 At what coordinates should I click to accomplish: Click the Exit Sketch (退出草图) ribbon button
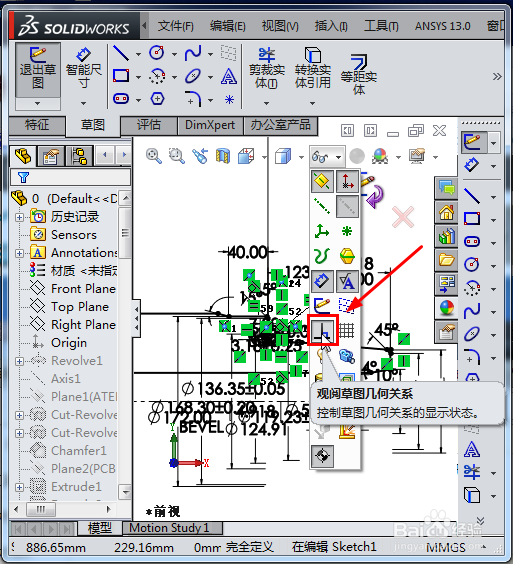(x=38, y=69)
